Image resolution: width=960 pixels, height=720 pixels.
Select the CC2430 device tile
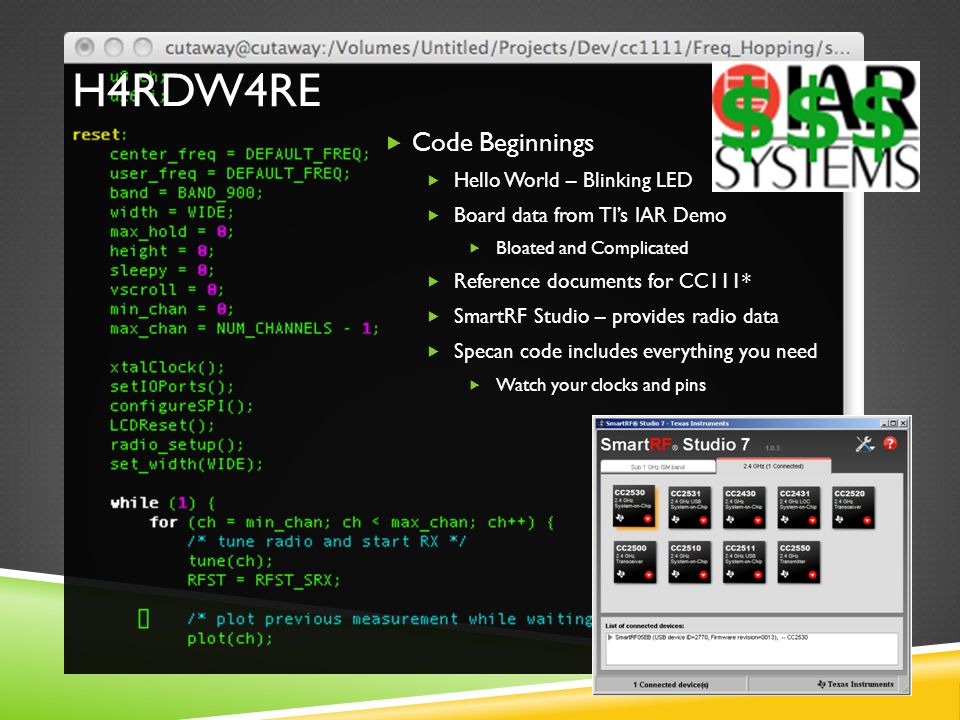pos(744,508)
